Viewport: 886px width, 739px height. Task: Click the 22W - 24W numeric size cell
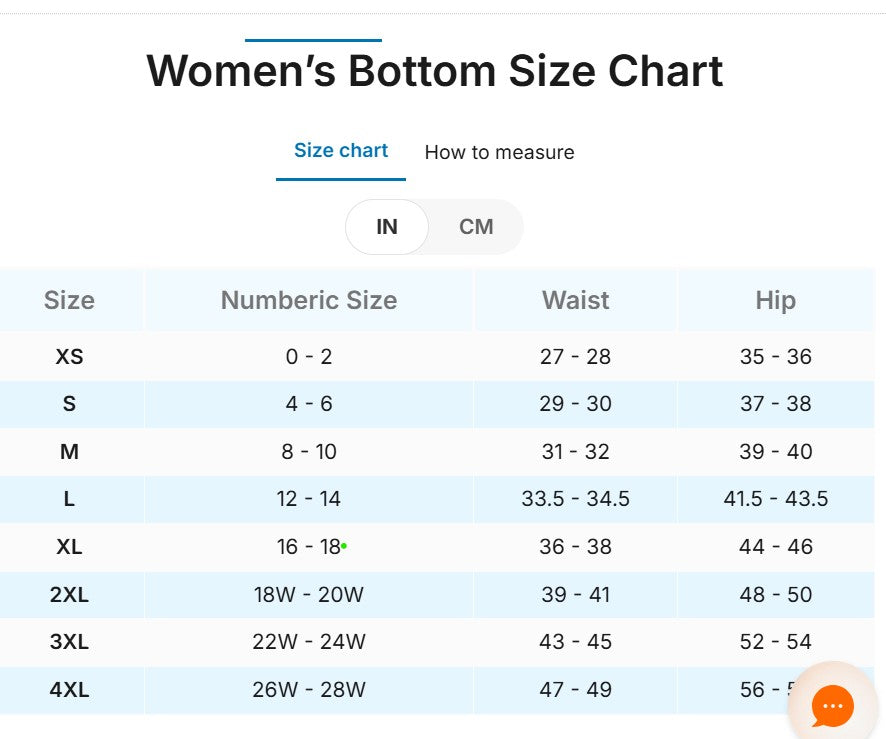tap(308, 642)
